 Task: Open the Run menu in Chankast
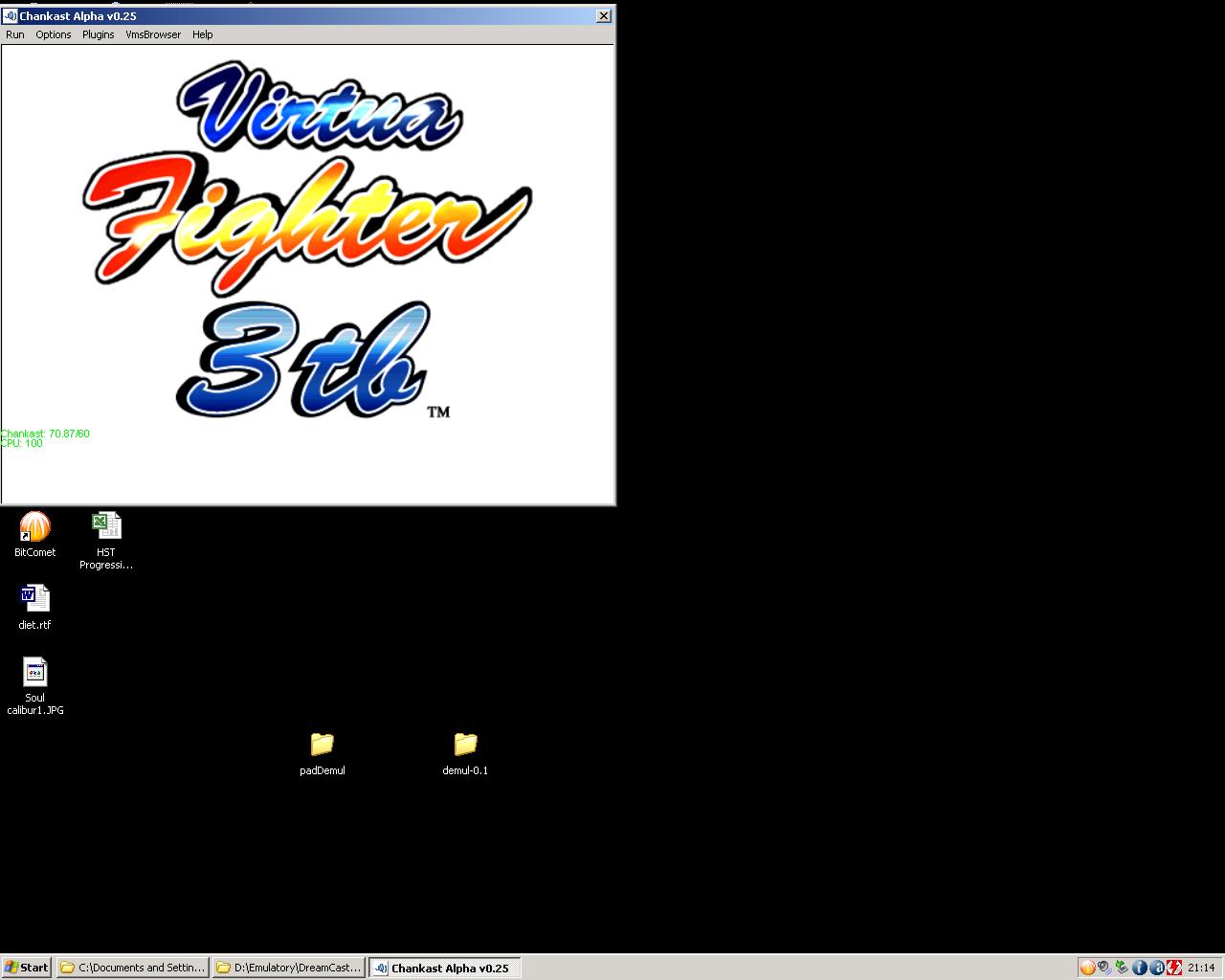(15, 34)
